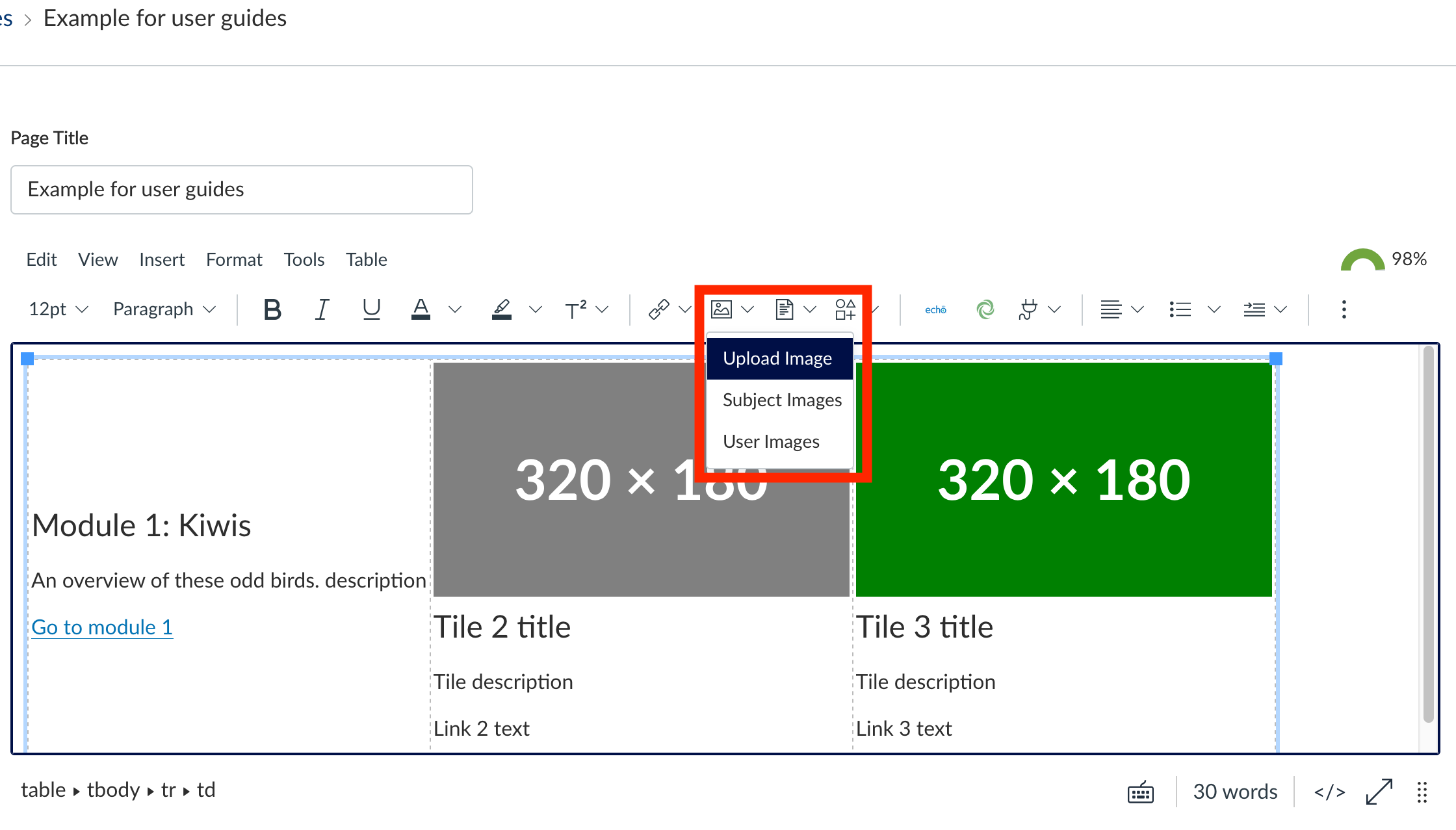Image resolution: width=1456 pixels, height=830 pixels.
Task: Click the Module 1: Kiwis heading
Action: (x=142, y=525)
